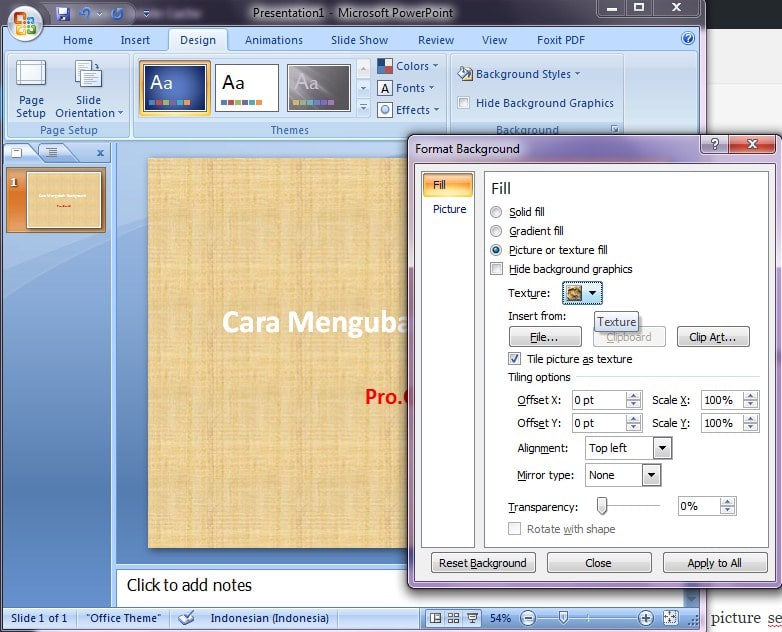Image resolution: width=782 pixels, height=632 pixels.
Task: Click Reset Background button
Action: pos(483,563)
